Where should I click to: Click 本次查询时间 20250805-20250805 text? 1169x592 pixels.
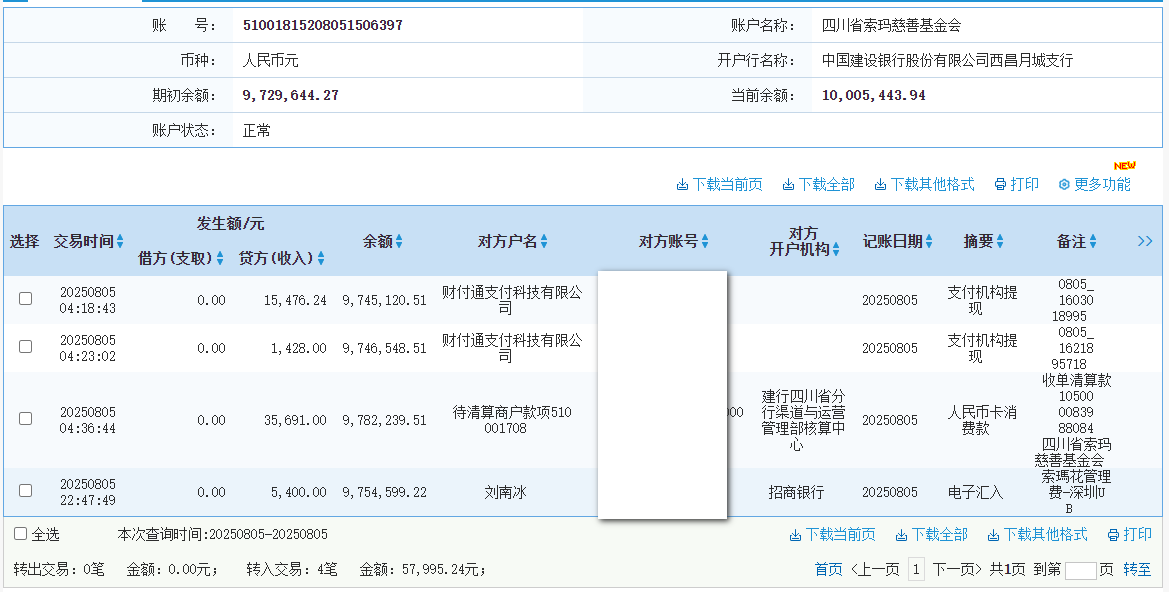(222, 535)
